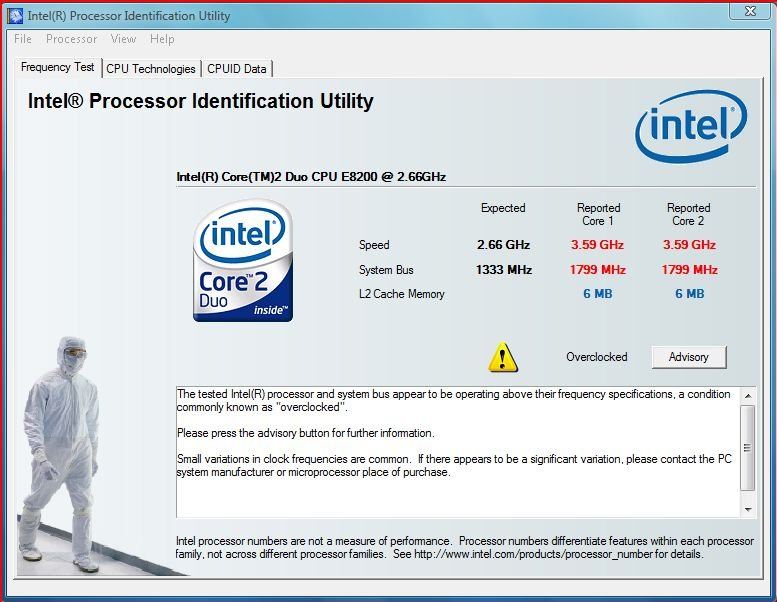The image size is (777, 602).
Task: Close the Processor Identification Utility window
Action: [750, 11]
